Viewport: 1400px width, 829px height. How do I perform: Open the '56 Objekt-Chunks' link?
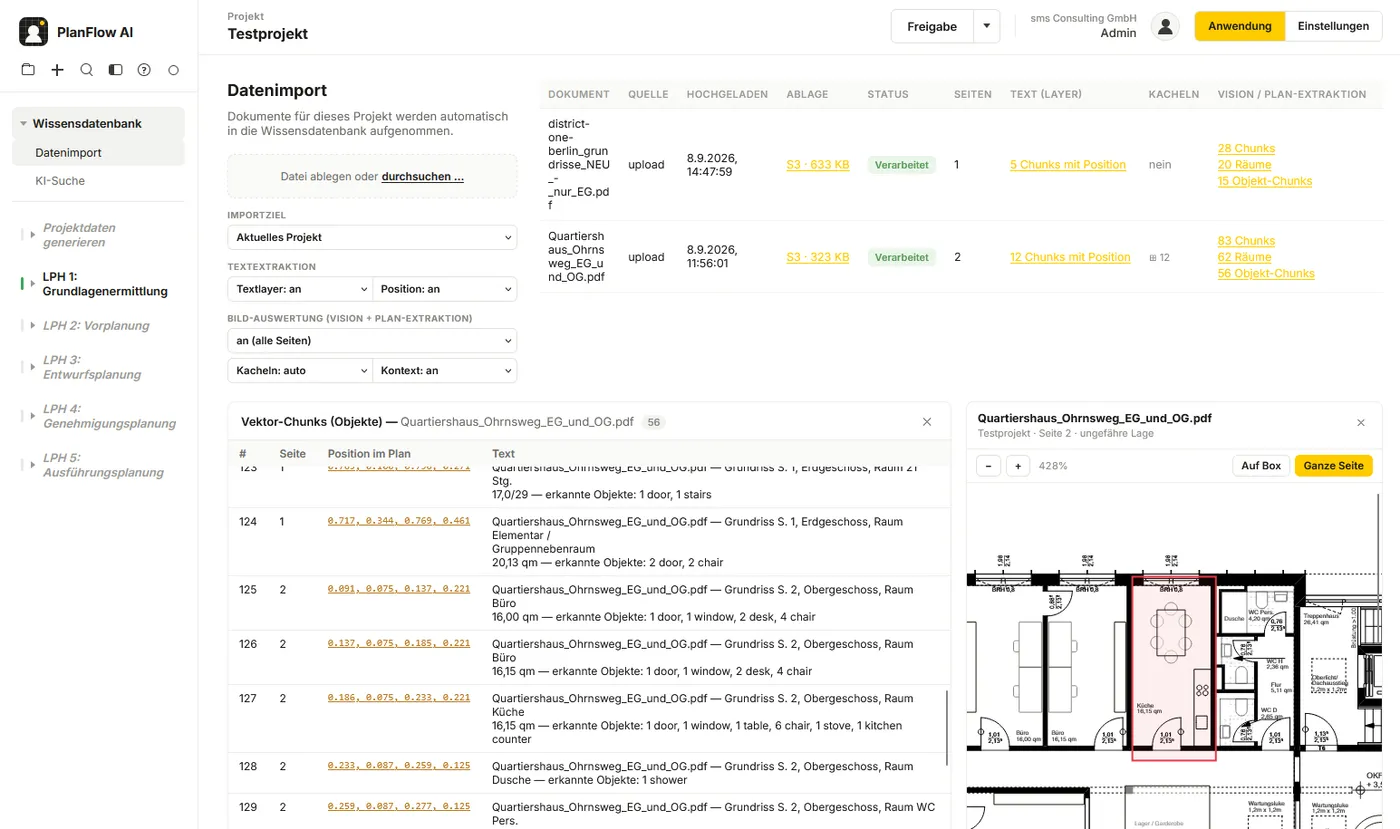pyautogui.click(x=1266, y=273)
